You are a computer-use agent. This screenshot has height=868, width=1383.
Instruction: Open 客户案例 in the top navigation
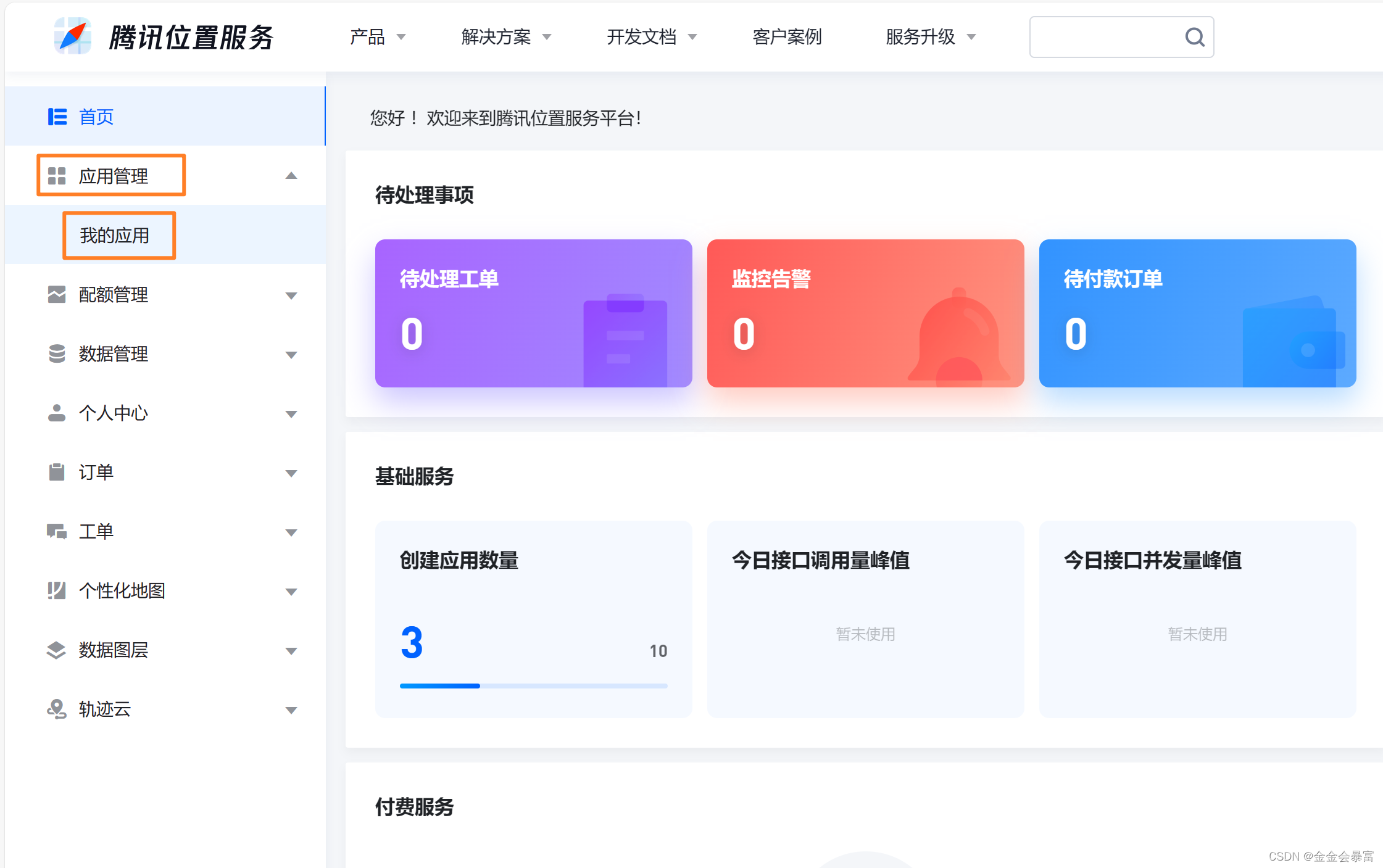click(x=787, y=37)
